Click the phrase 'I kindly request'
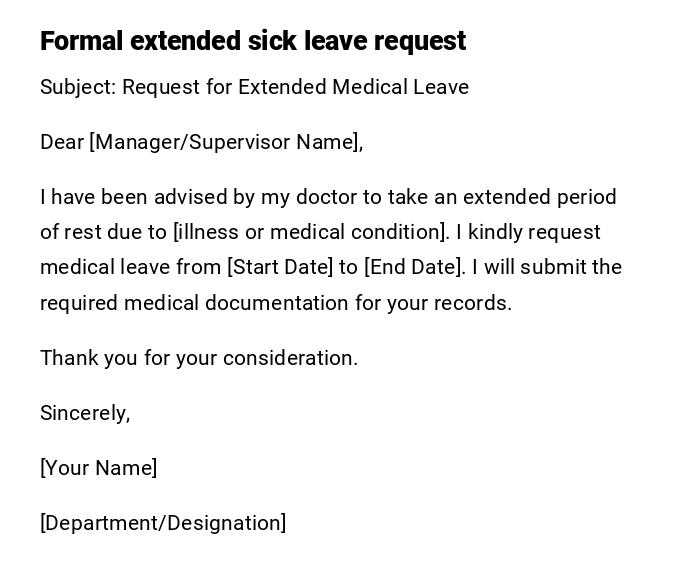Image resolution: width=700 pixels, height=586 pixels. 528,232
